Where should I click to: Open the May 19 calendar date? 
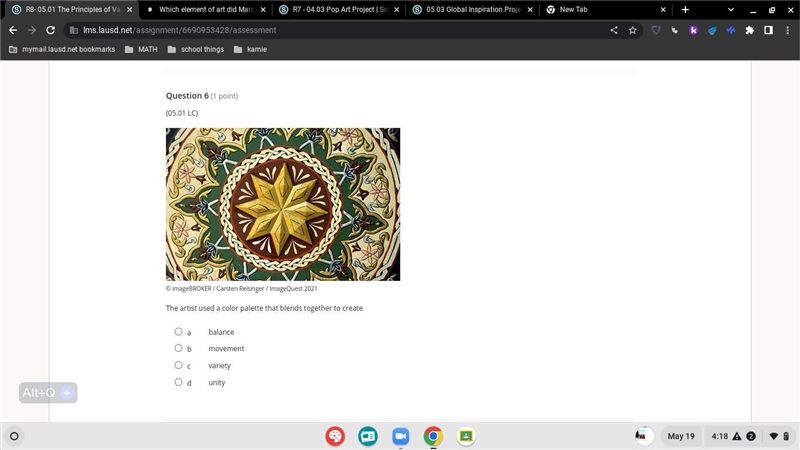(x=681, y=436)
